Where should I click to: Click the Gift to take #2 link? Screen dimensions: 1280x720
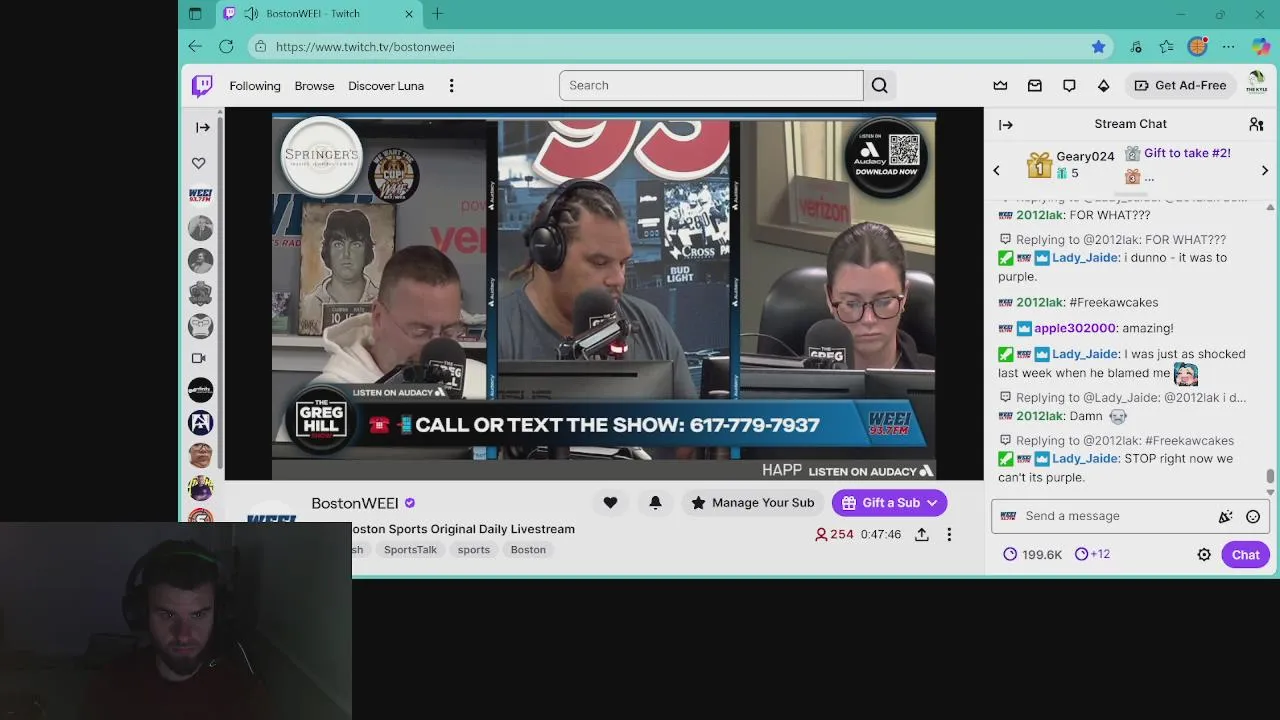[1187, 153]
